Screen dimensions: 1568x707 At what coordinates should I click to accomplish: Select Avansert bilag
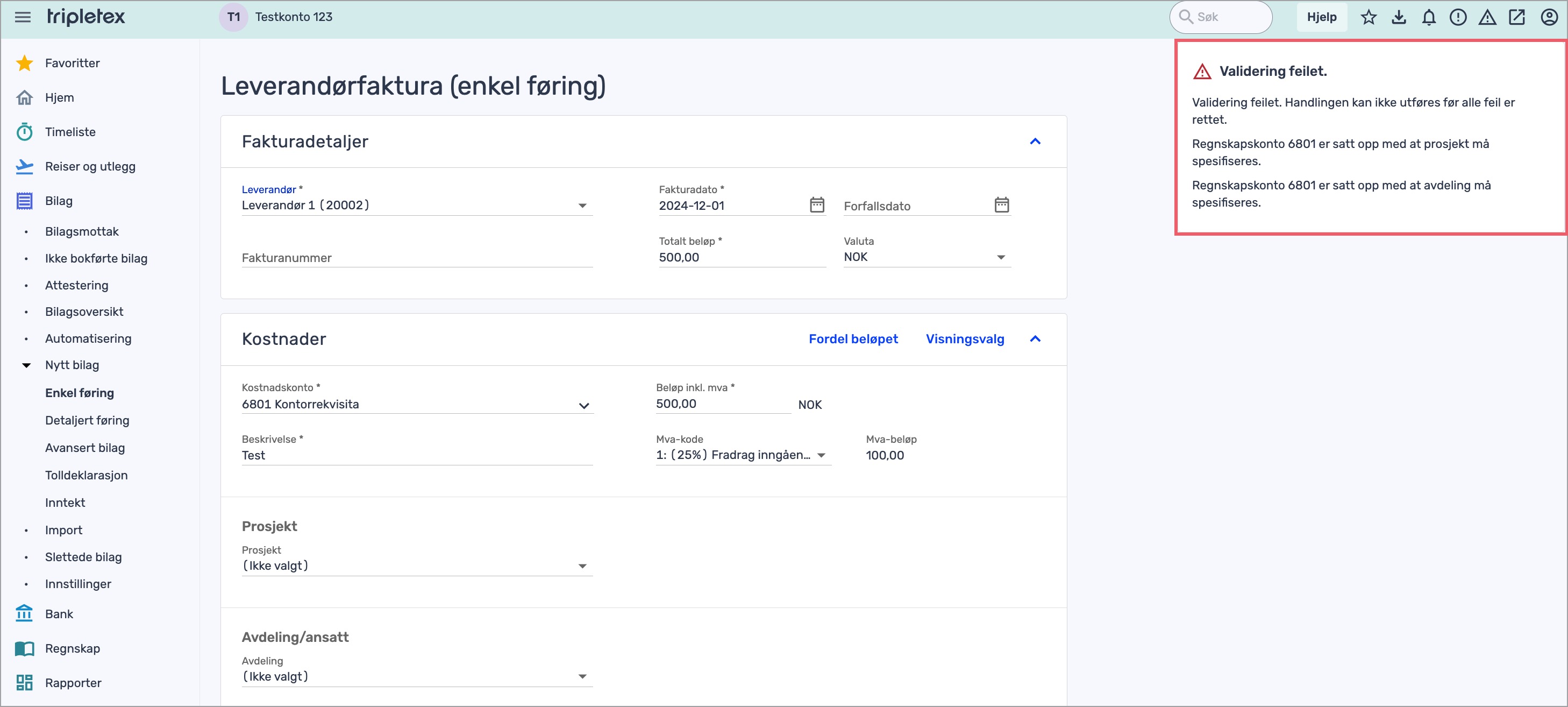(84, 448)
